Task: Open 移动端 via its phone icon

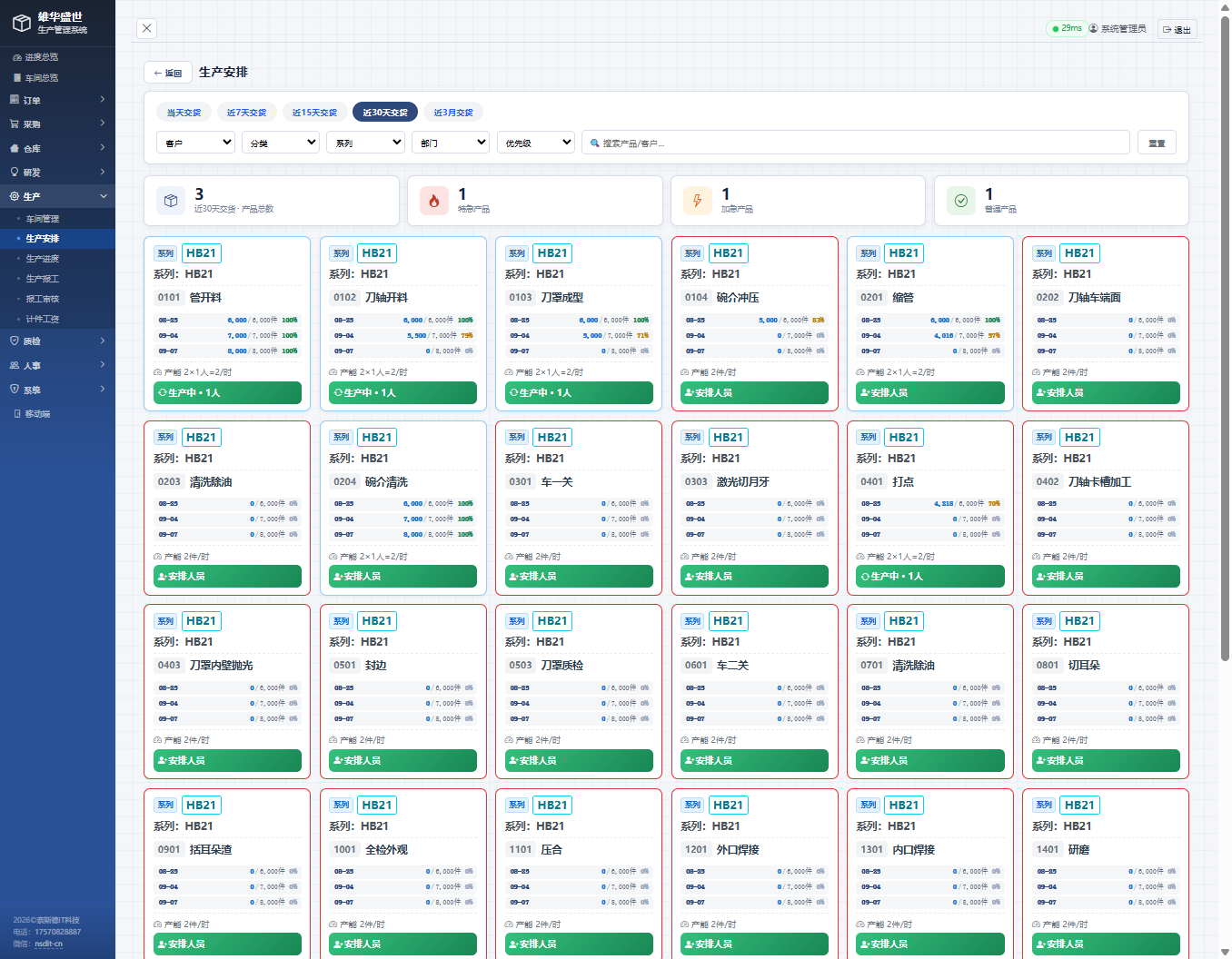Action: tap(17, 413)
